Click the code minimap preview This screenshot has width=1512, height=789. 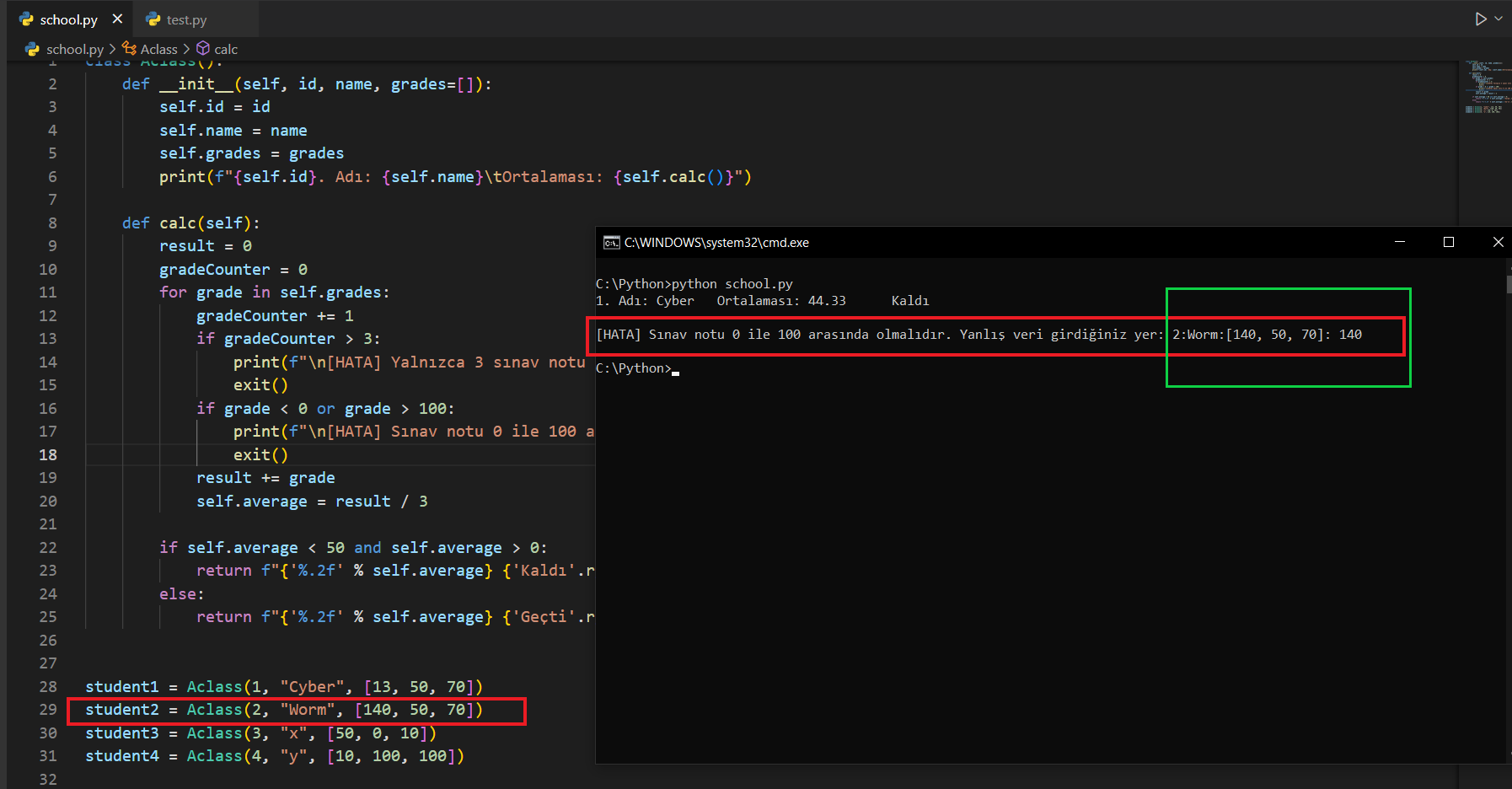point(1483,87)
